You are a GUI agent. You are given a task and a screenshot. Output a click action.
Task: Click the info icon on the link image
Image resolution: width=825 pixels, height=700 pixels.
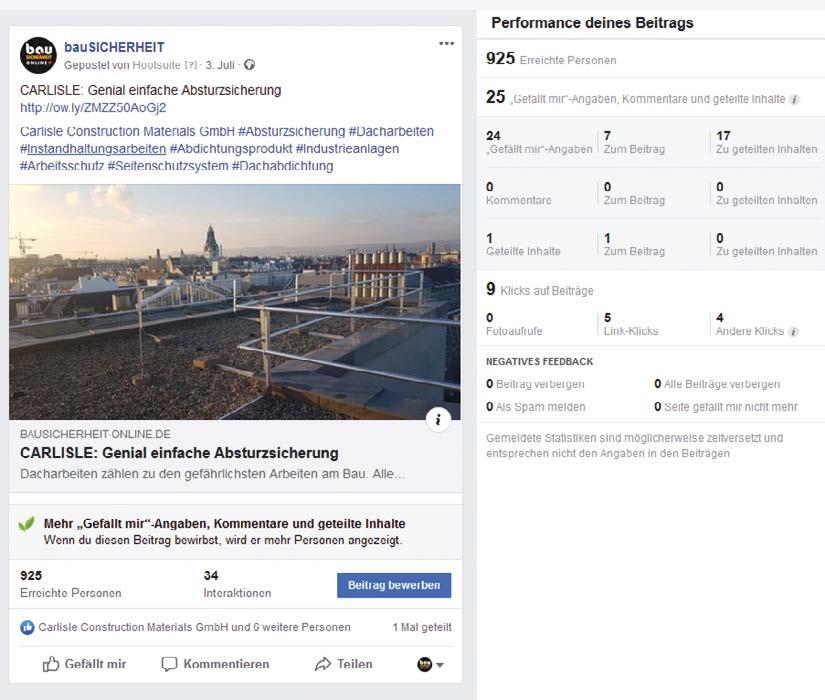coord(438,419)
